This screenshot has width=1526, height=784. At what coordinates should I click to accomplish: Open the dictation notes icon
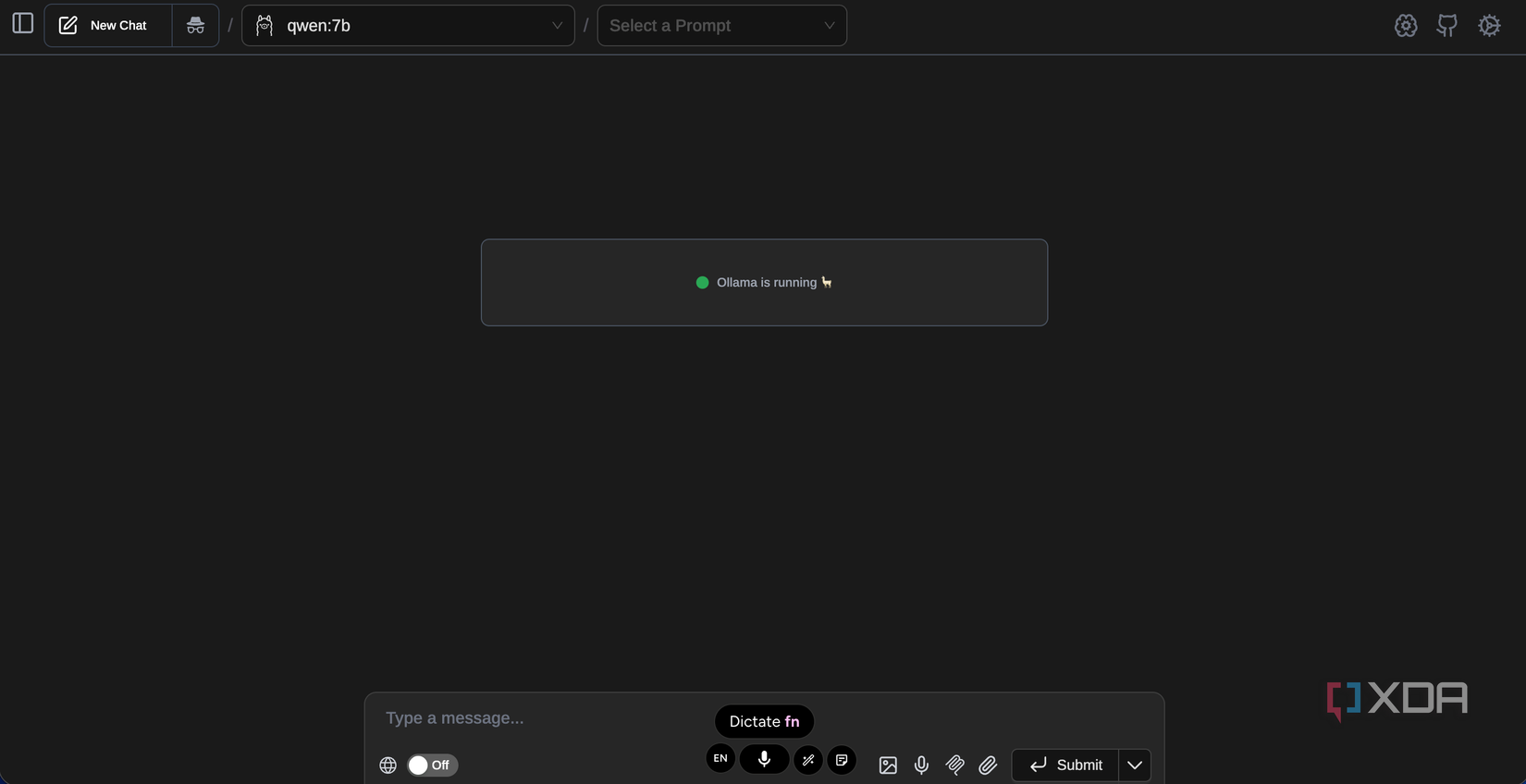pyautogui.click(x=842, y=760)
